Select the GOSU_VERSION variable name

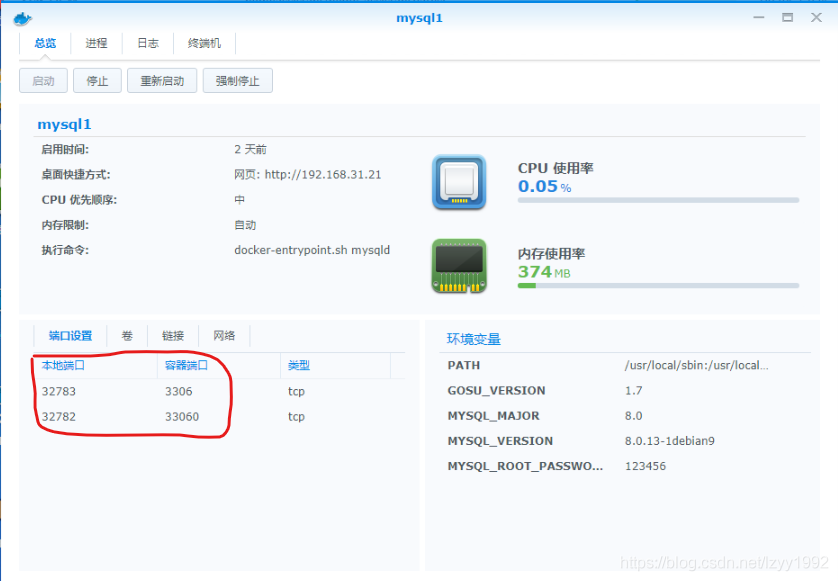point(496,391)
